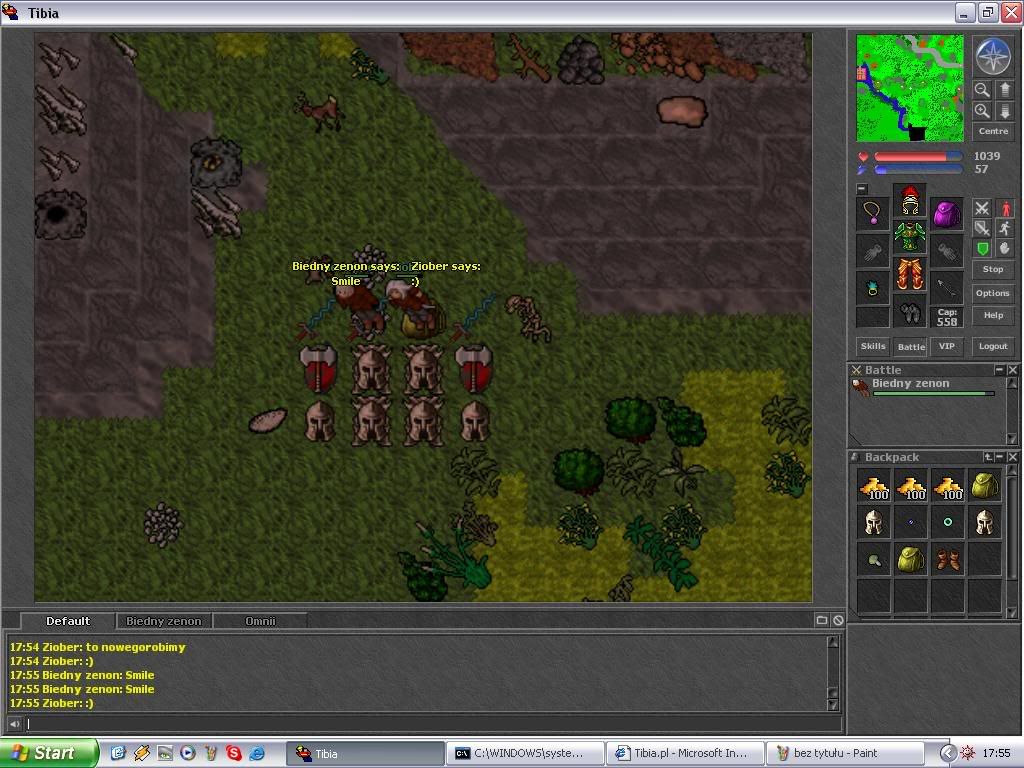Click the amulet necklace inventory slot
Viewport: 1024px width, 768px height.
pyautogui.click(x=872, y=213)
